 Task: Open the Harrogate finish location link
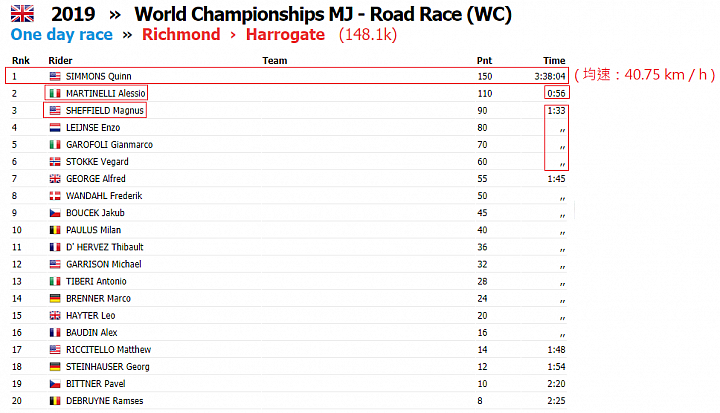click(283, 35)
